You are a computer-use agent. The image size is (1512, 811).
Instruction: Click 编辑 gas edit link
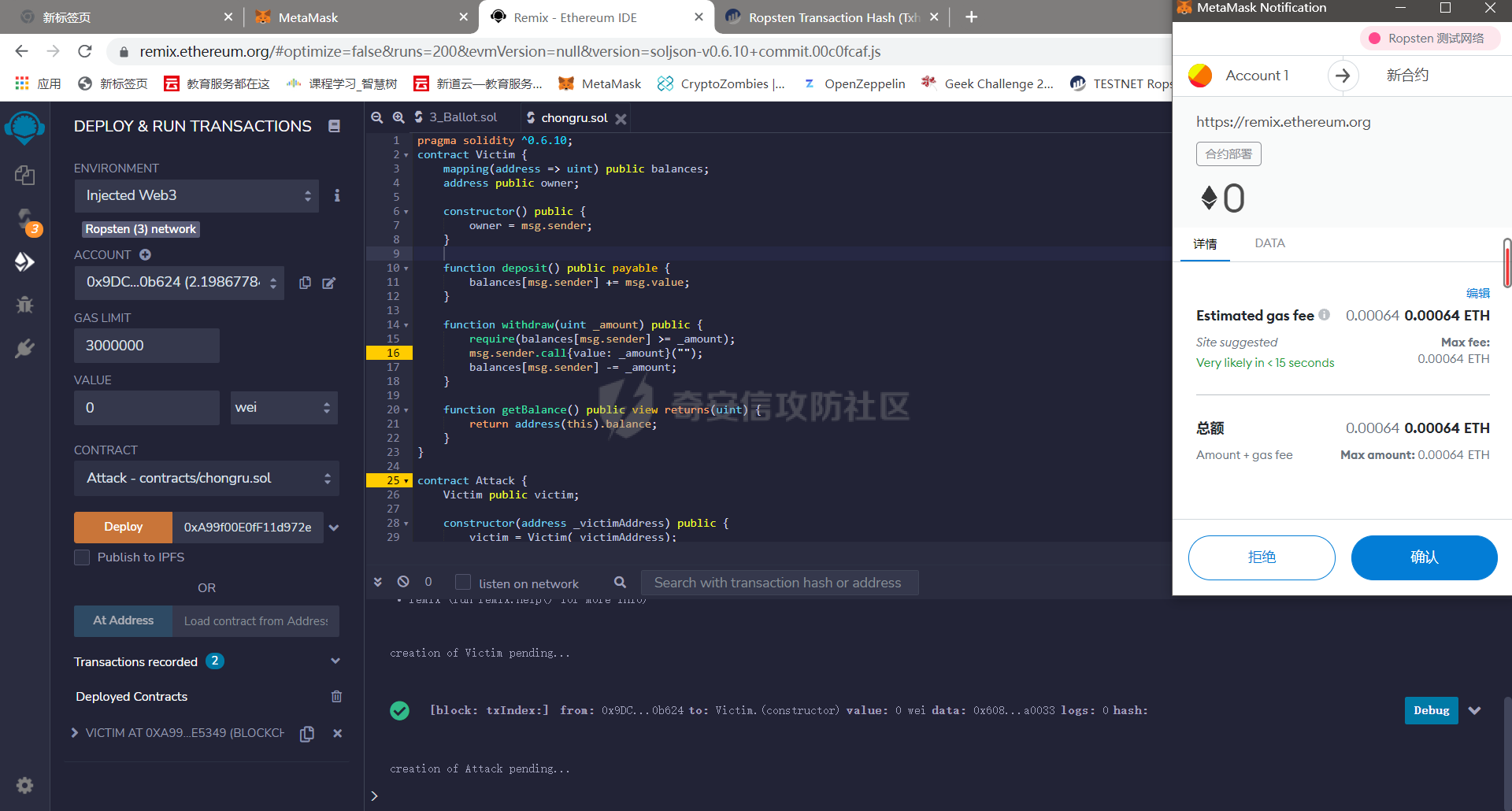click(1477, 293)
